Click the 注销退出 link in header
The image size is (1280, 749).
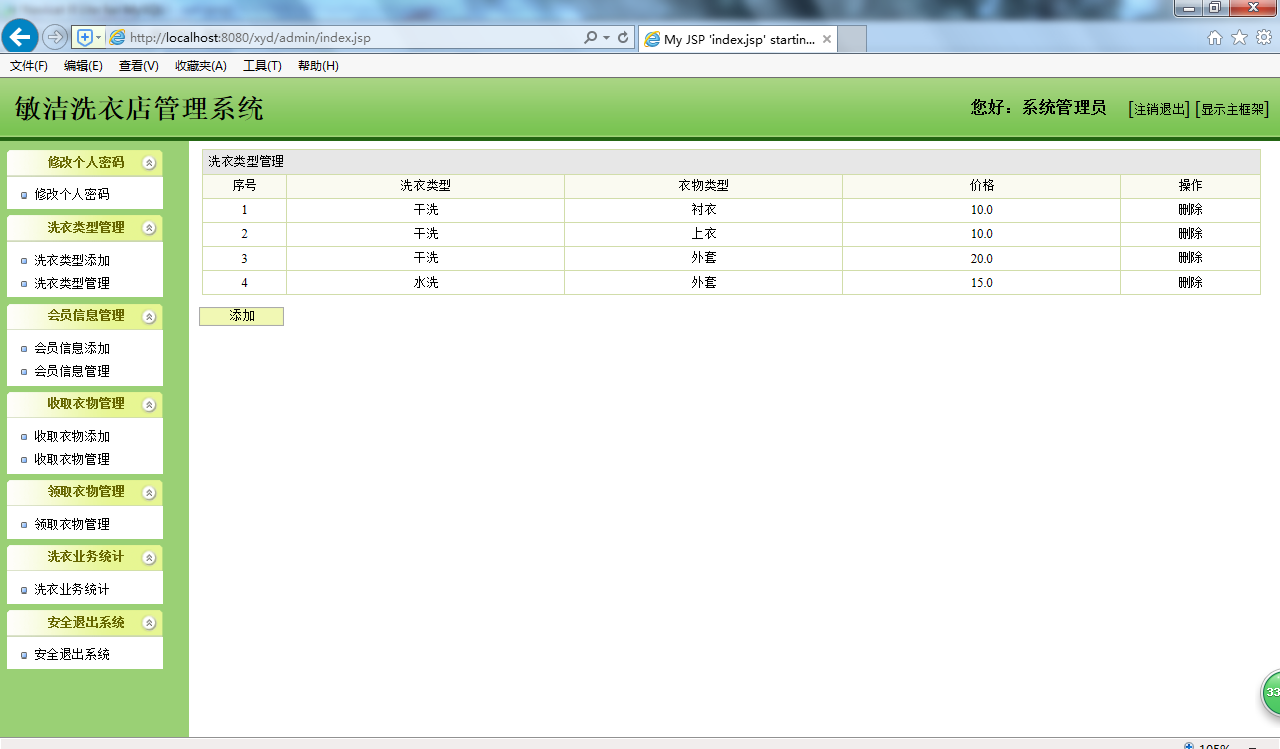tap(1161, 109)
